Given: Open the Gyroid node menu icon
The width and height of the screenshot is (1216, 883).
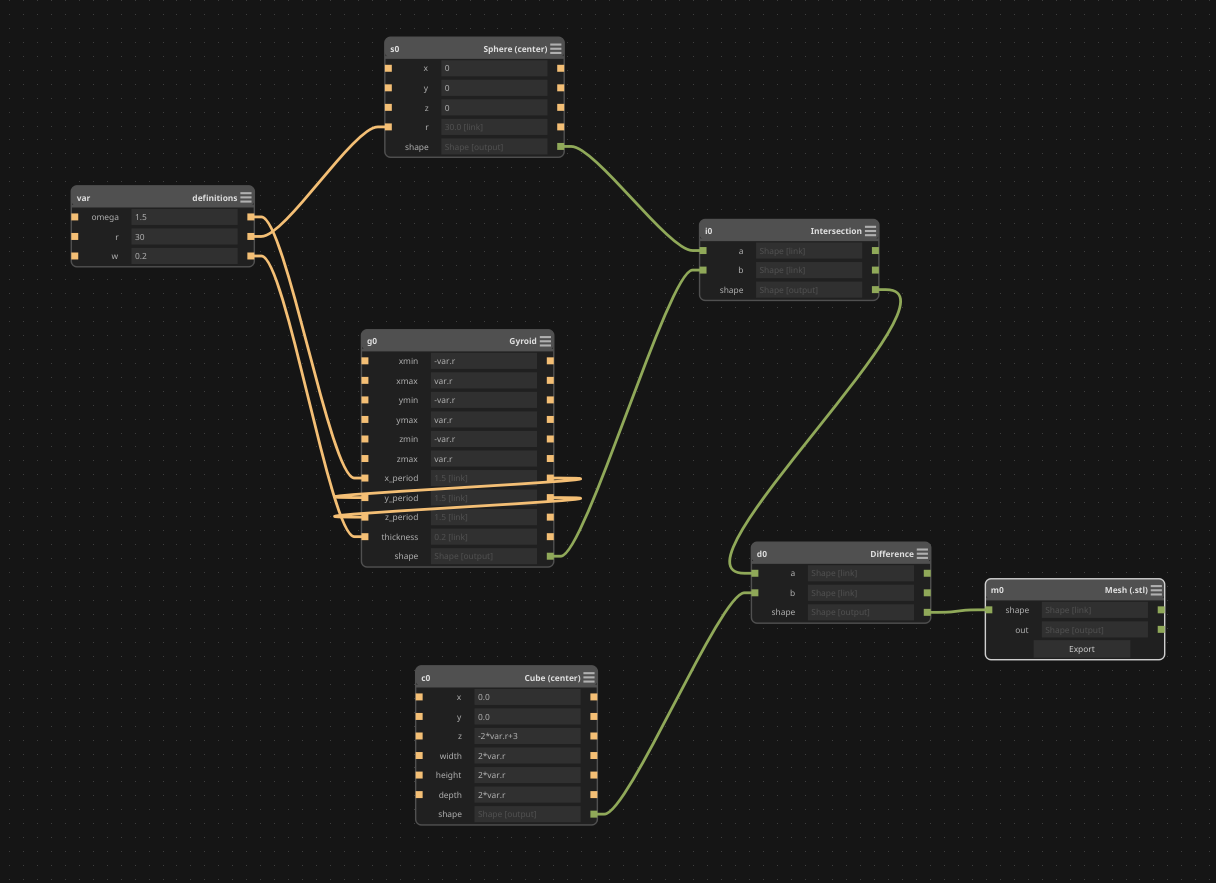Looking at the screenshot, I should point(545,342).
